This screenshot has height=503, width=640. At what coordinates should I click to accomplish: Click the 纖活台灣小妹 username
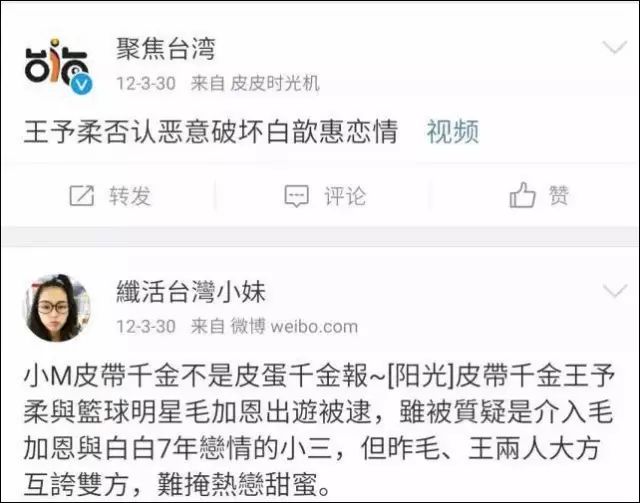pos(191,292)
